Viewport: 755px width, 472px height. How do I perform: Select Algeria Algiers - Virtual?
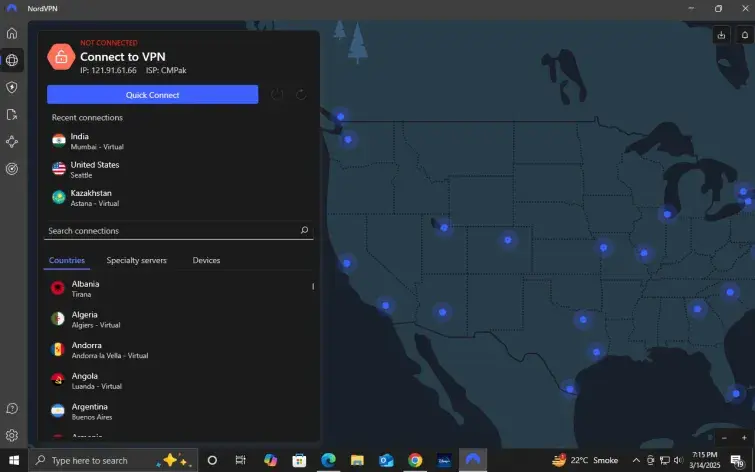(x=178, y=319)
